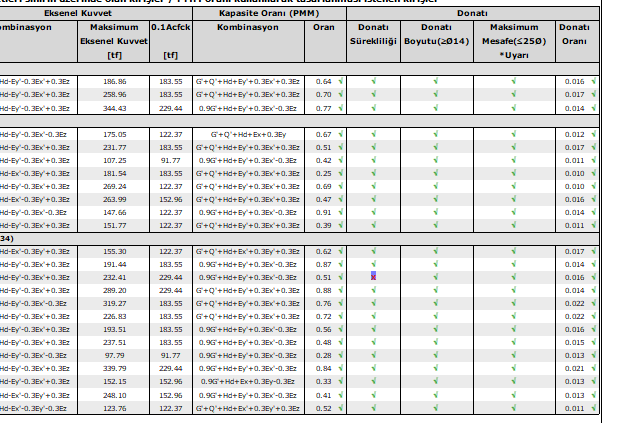
Task: Click check mark beside Donatı Oranı 0.021
Action: pos(594,367)
